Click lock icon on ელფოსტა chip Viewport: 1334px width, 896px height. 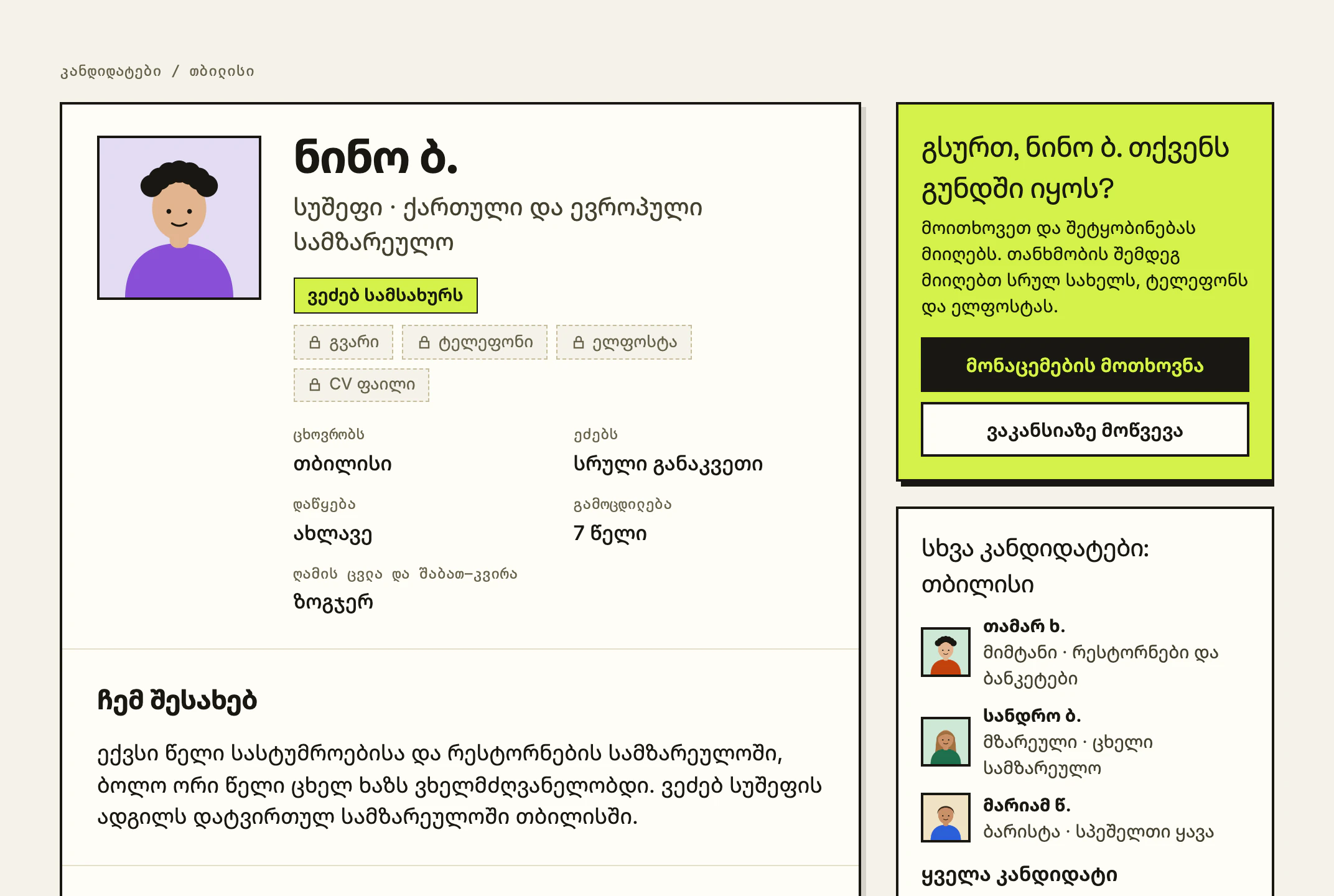click(579, 342)
